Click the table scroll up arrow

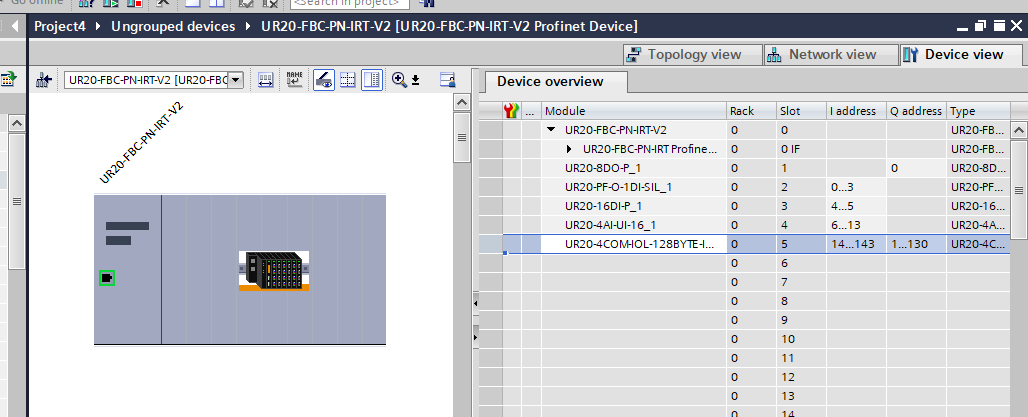click(1019, 129)
